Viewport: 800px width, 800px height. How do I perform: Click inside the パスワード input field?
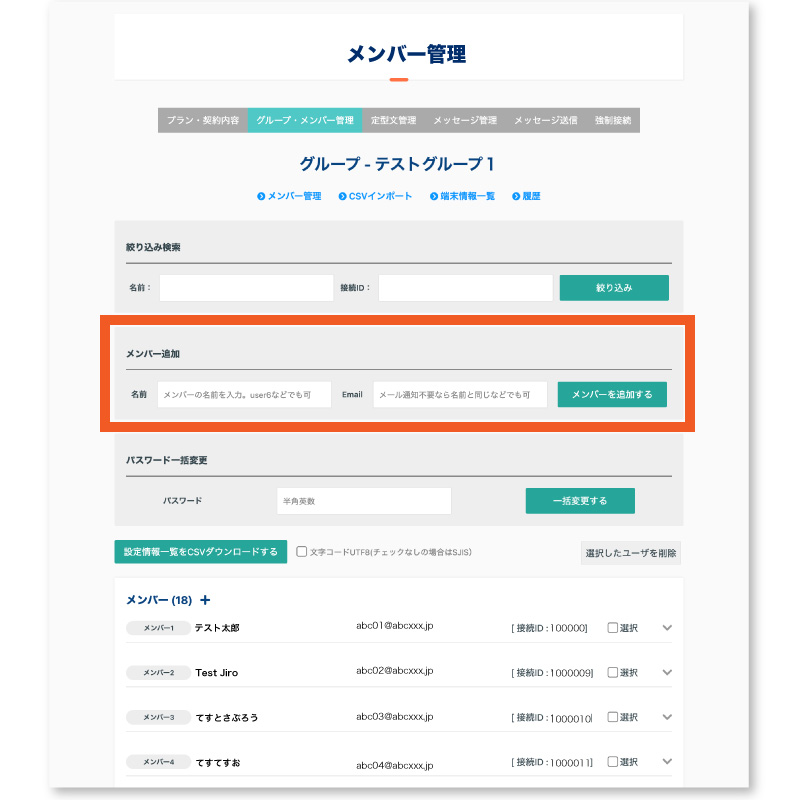tap(365, 500)
